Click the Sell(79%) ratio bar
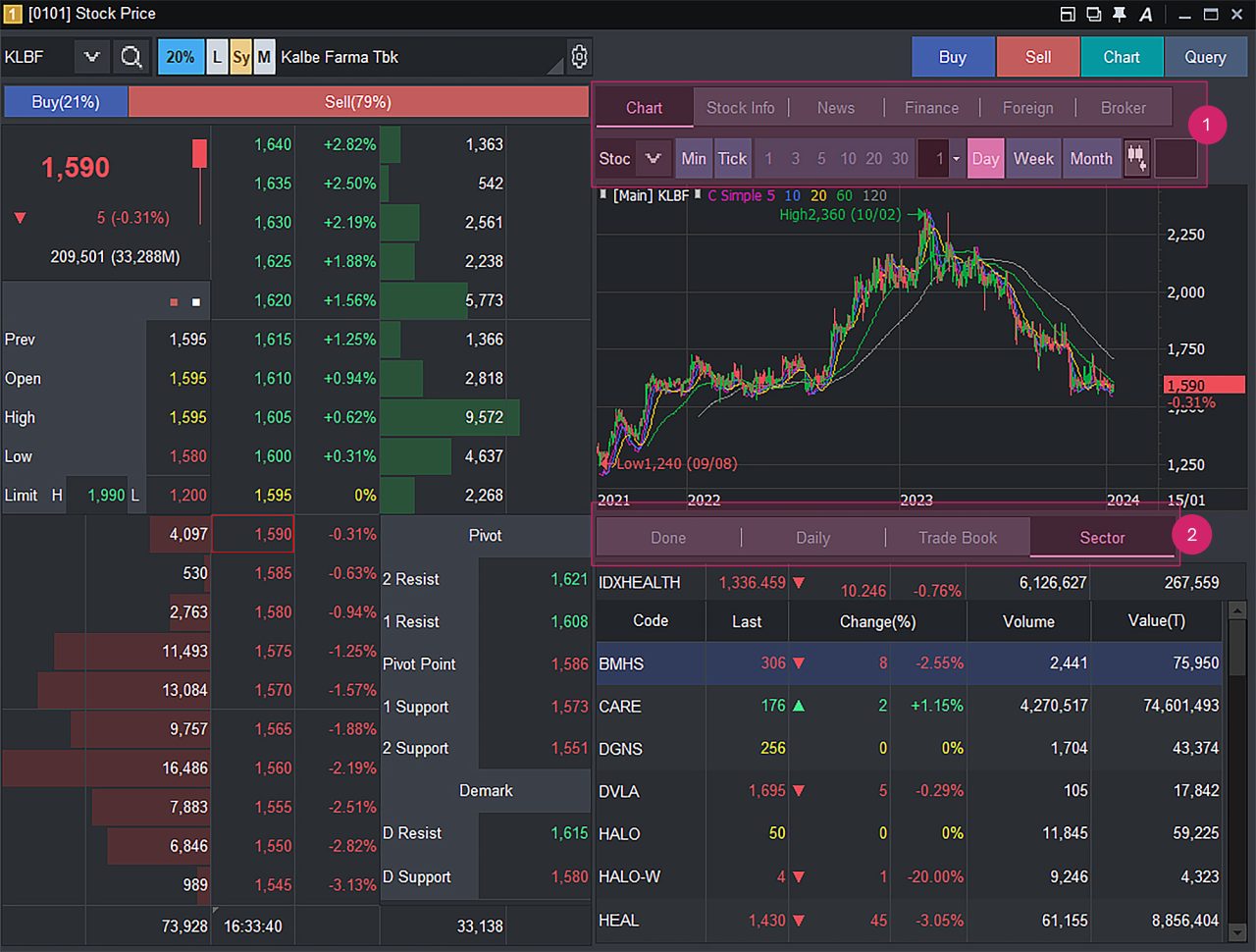This screenshot has width=1256, height=952. (x=358, y=102)
